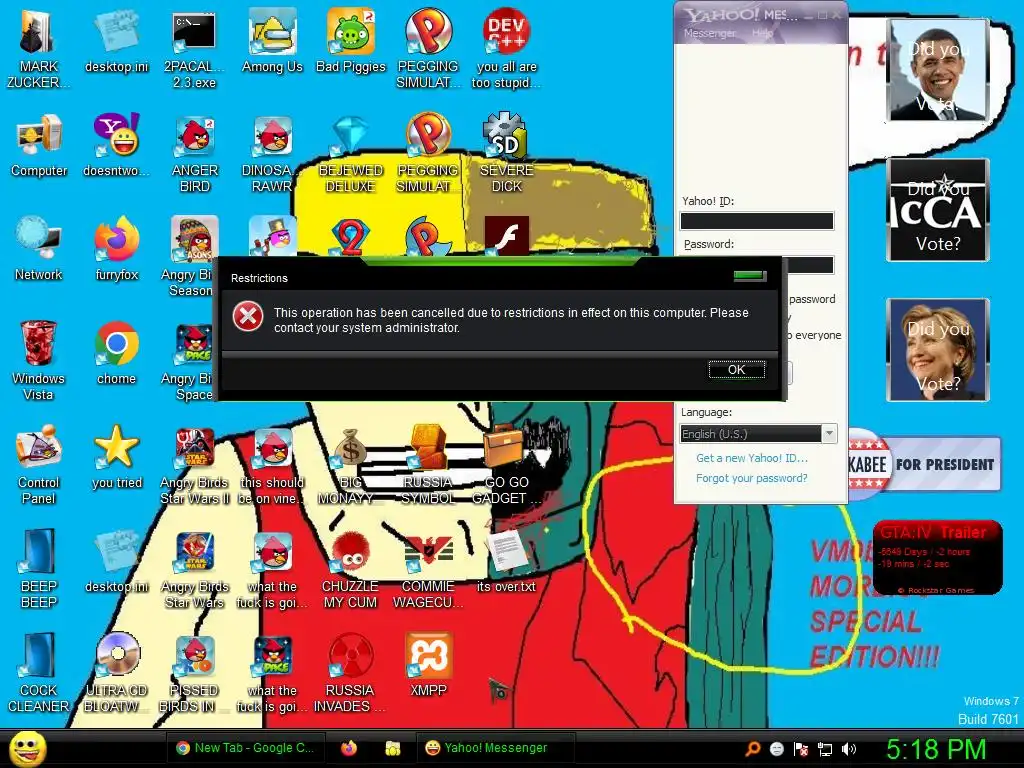
Task: Open the BEJEWED DELUXE diamond icon
Action: coord(351,153)
